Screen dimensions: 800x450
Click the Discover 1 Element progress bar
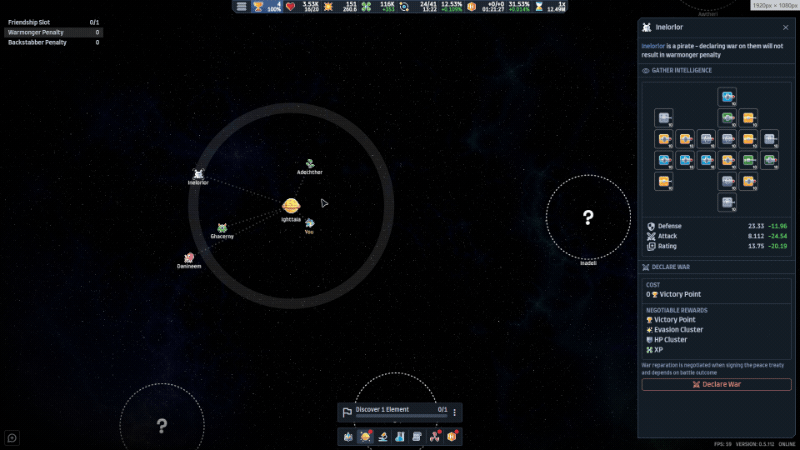pyautogui.click(x=401, y=416)
